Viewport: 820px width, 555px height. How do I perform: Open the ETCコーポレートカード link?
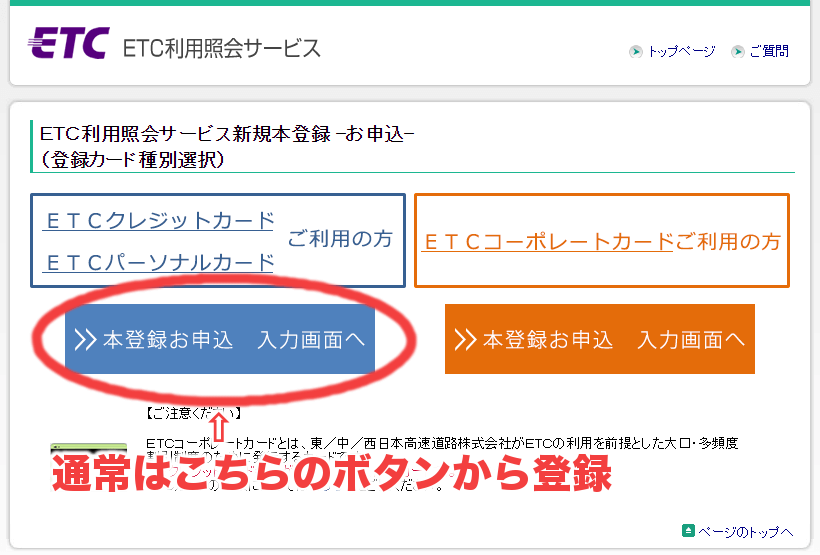(x=548, y=242)
